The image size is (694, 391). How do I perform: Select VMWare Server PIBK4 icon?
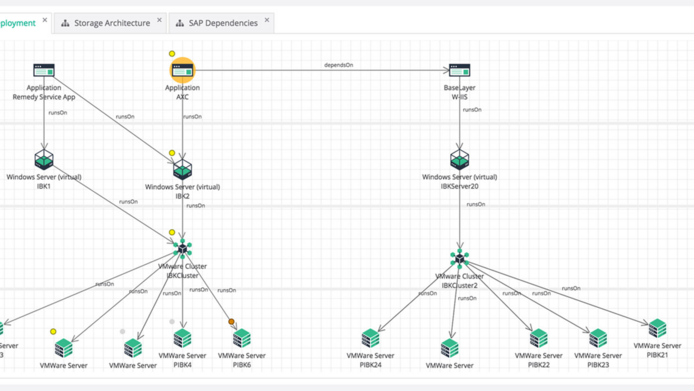pyautogui.click(x=182, y=339)
